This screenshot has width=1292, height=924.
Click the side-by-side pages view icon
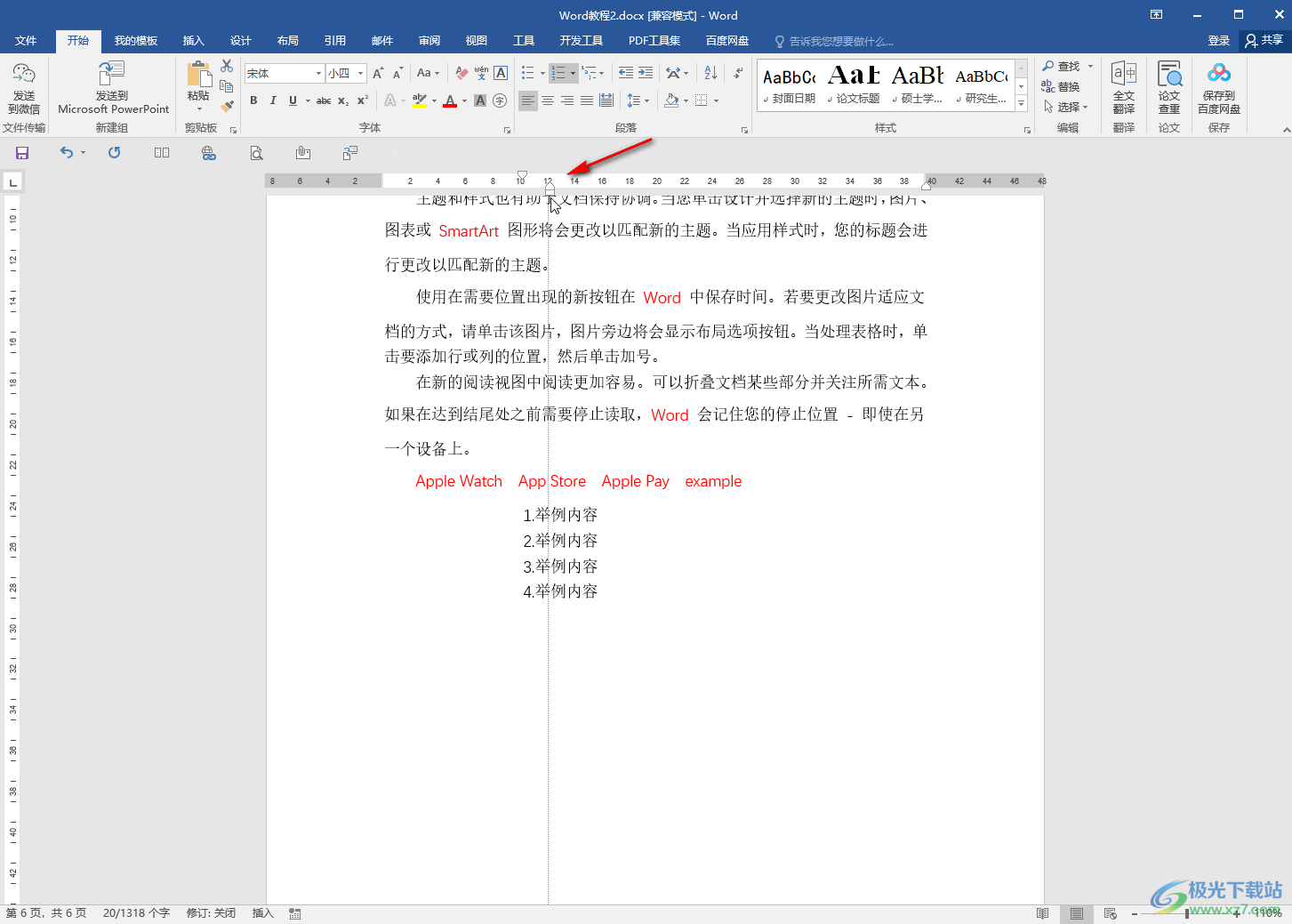pos(162,153)
